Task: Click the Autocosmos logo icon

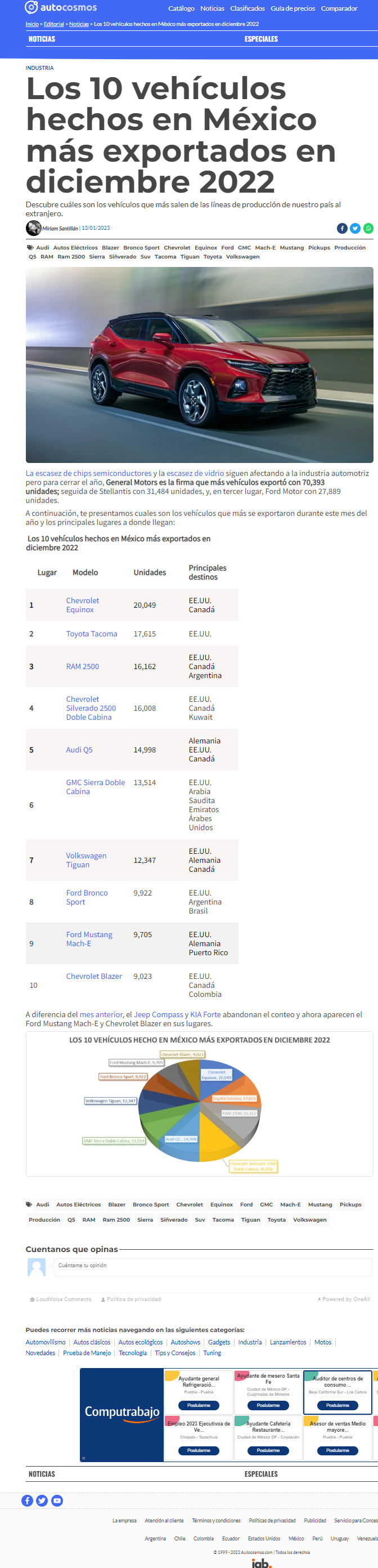Action: [x=31, y=8]
